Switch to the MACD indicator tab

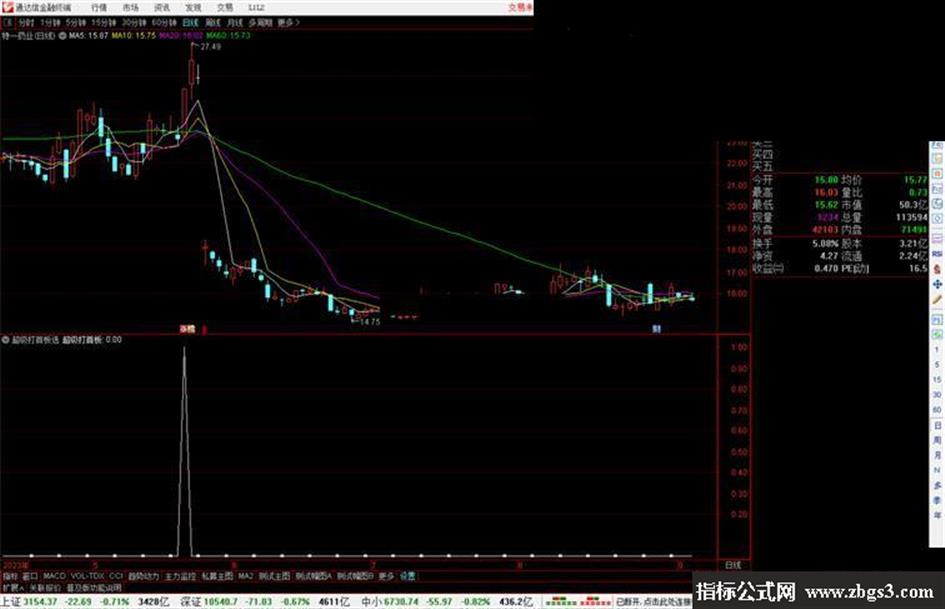(54, 576)
